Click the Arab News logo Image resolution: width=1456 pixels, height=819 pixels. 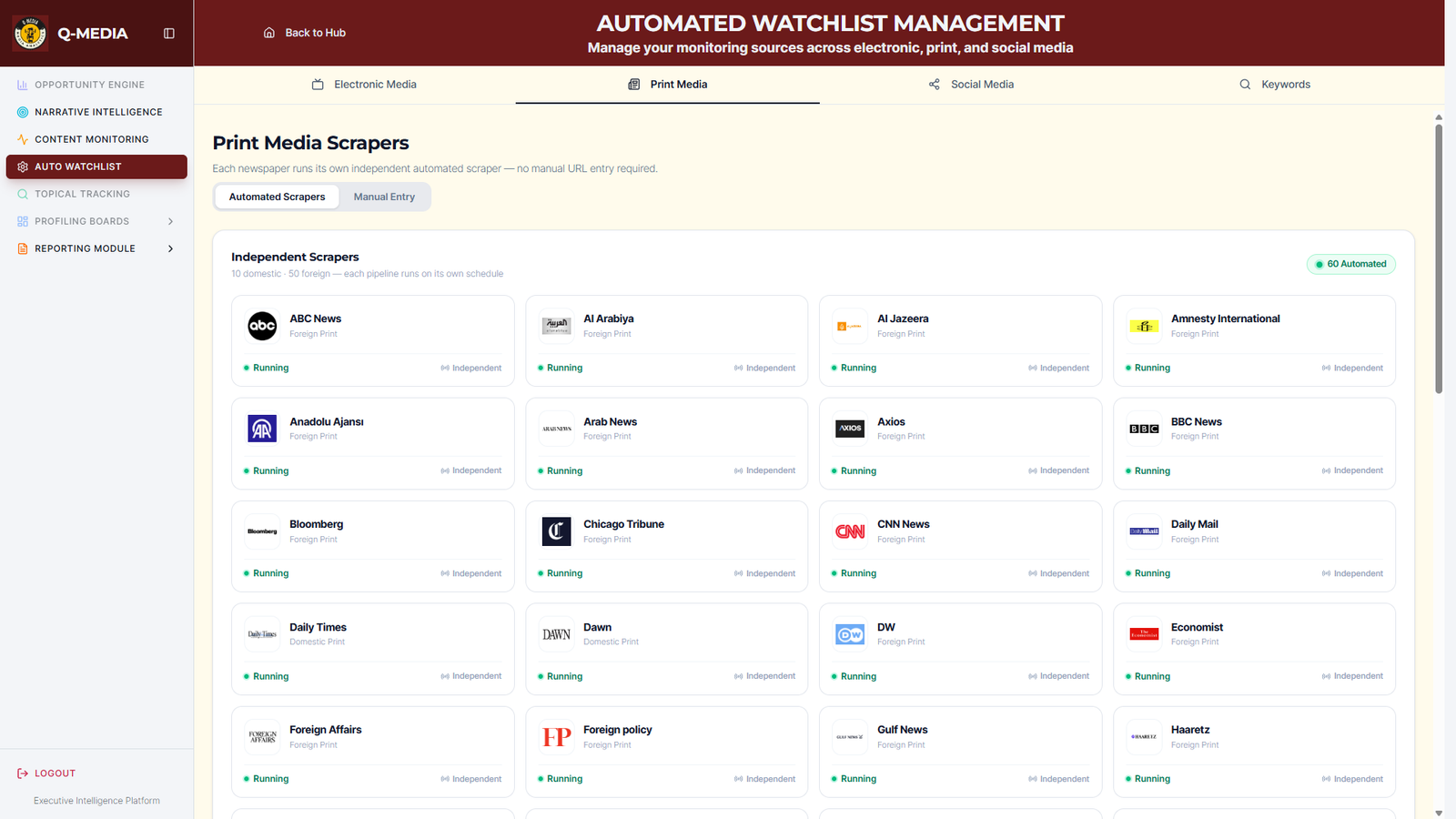coord(556,429)
